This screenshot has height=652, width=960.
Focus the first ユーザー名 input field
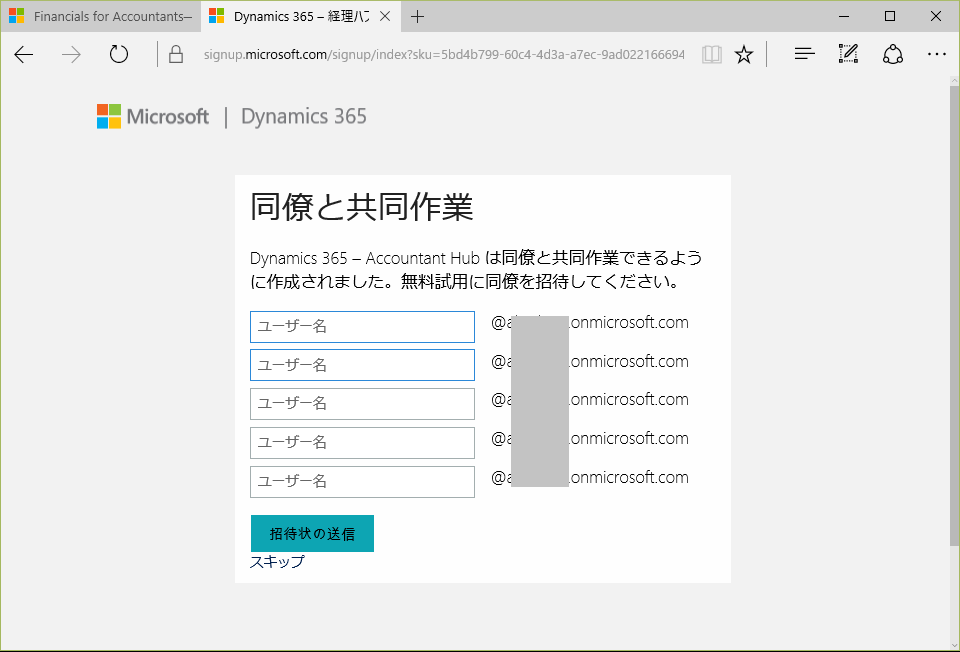click(x=362, y=327)
